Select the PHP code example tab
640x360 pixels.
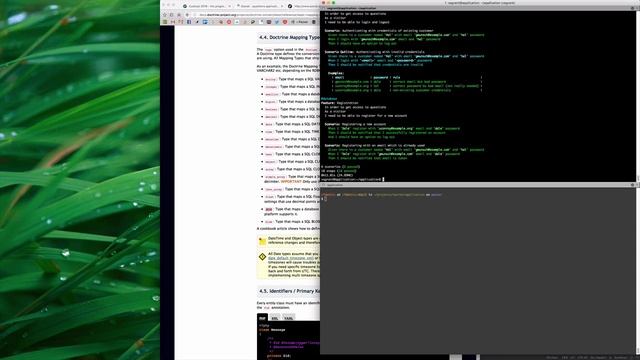(x=262, y=318)
